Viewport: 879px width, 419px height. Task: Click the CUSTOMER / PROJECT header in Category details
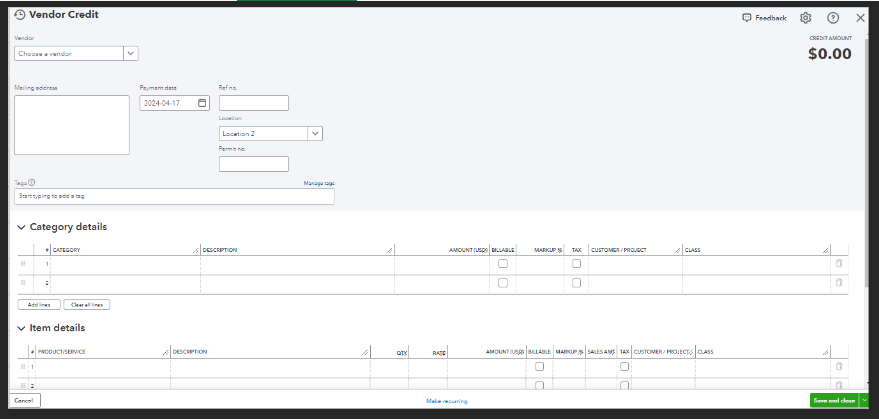pos(619,250)
